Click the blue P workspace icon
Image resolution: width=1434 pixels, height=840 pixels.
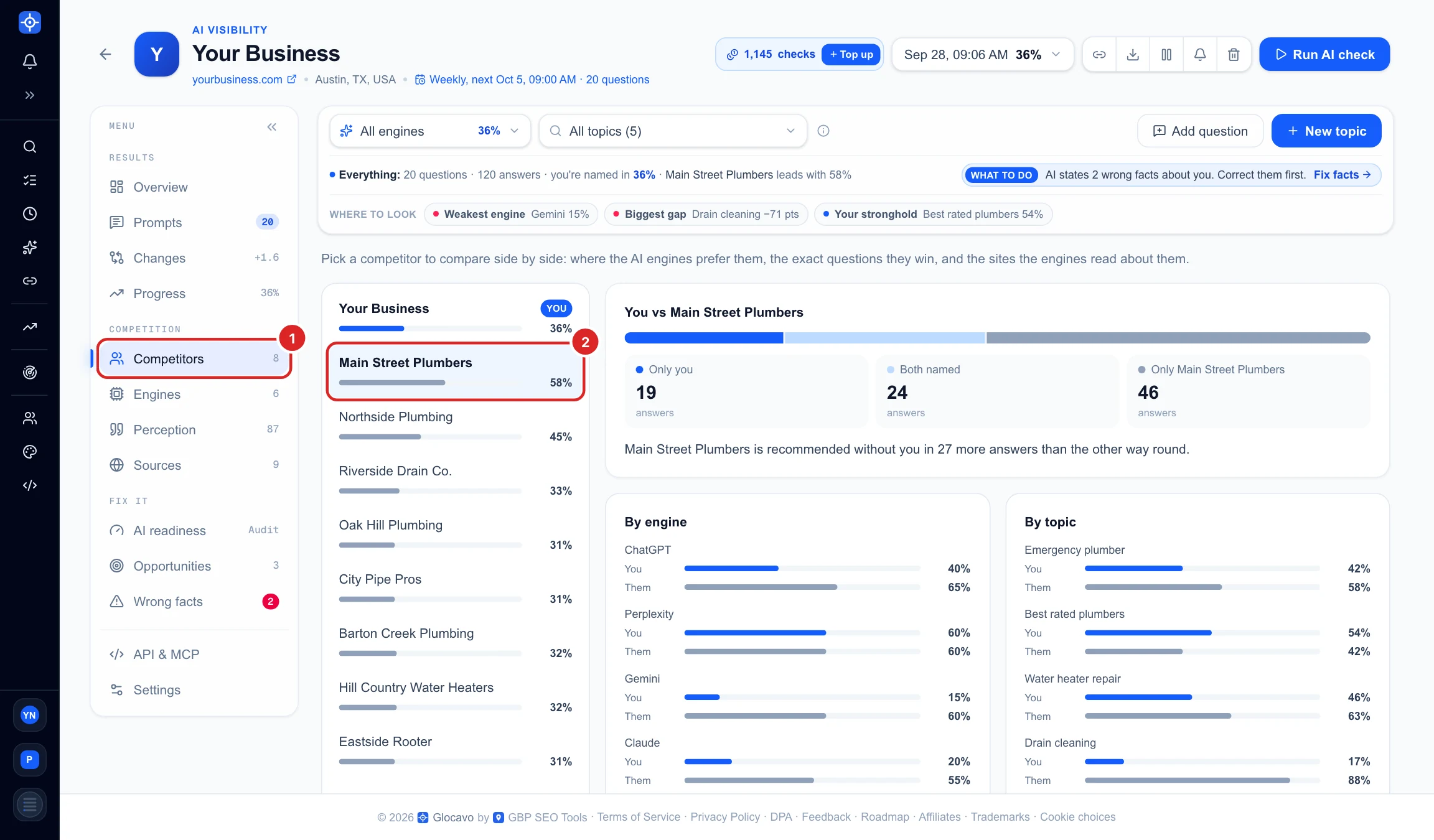pyautogui.click(x=29, y=760)
